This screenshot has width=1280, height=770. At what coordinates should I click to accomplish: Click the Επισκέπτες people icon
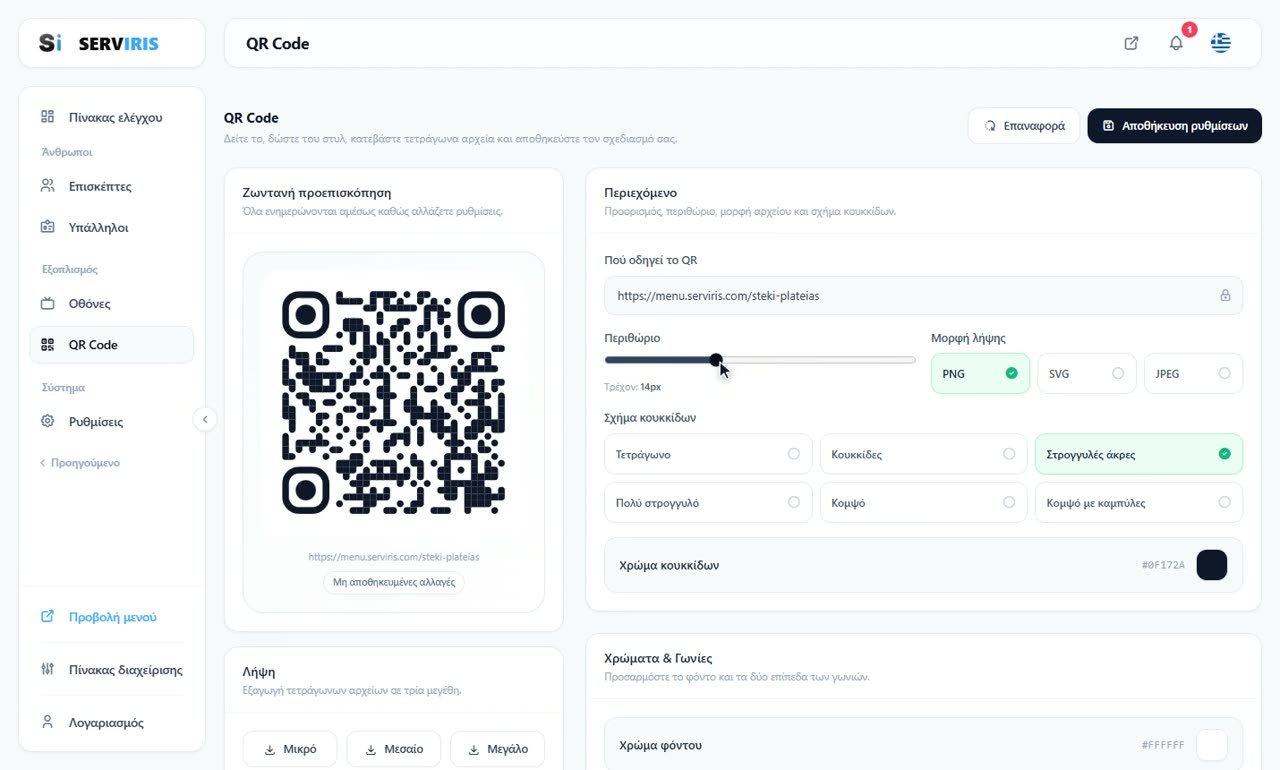pos(47,186)
